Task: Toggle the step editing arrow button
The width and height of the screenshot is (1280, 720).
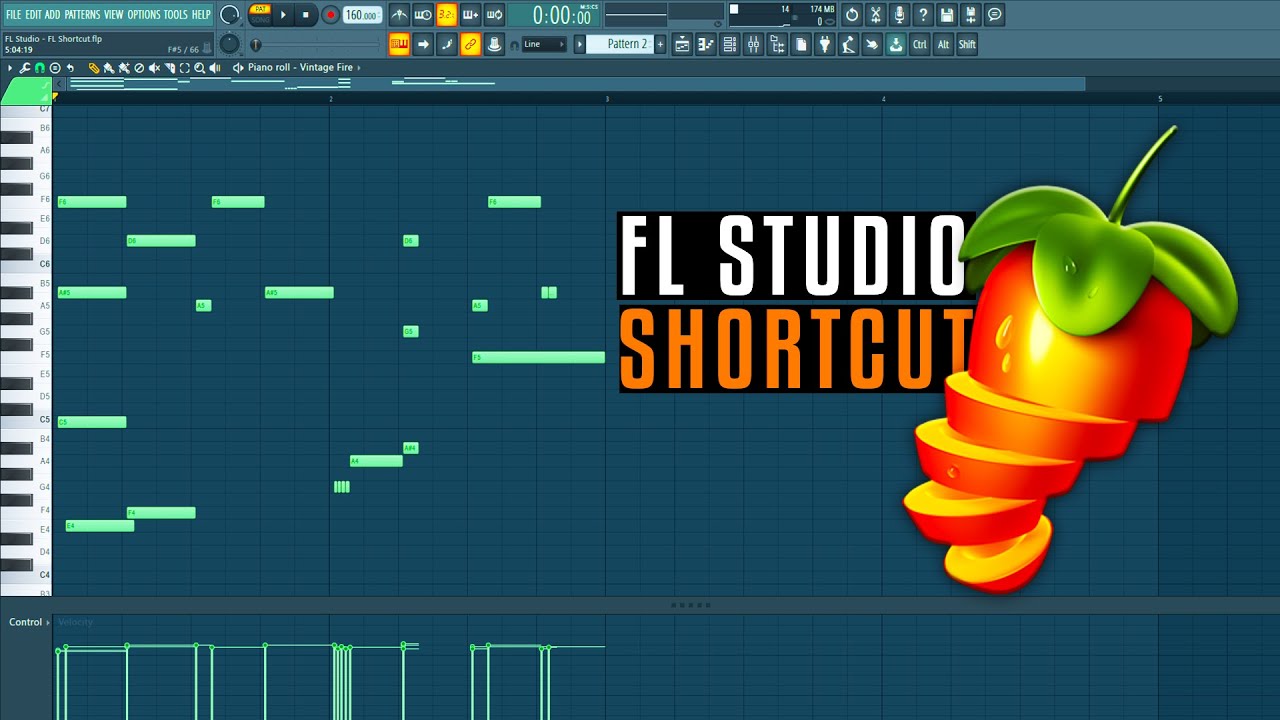Action: click(423, 44)
